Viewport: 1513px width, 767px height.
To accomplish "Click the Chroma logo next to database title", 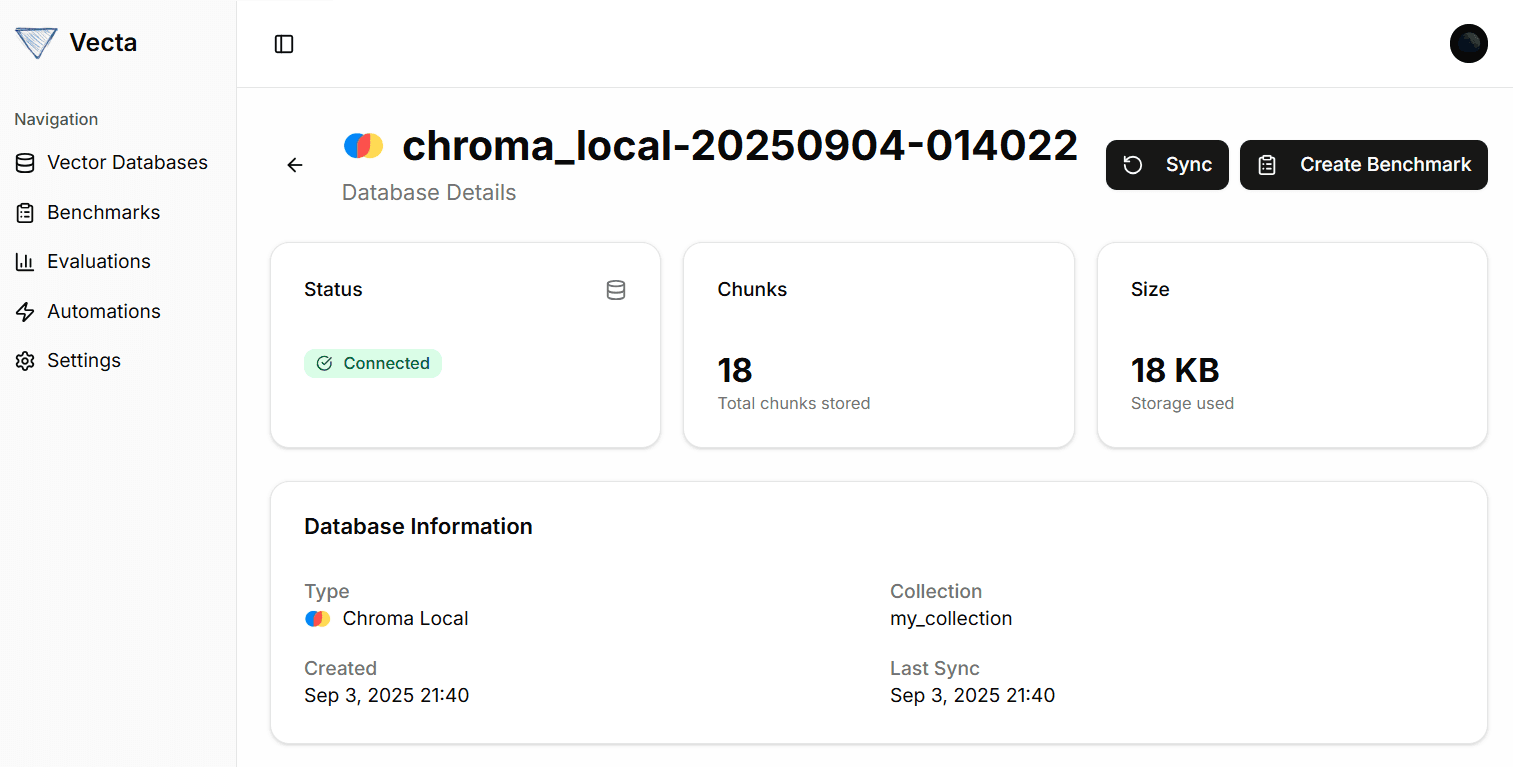I will pyautogui.click(x=364, y=145).
